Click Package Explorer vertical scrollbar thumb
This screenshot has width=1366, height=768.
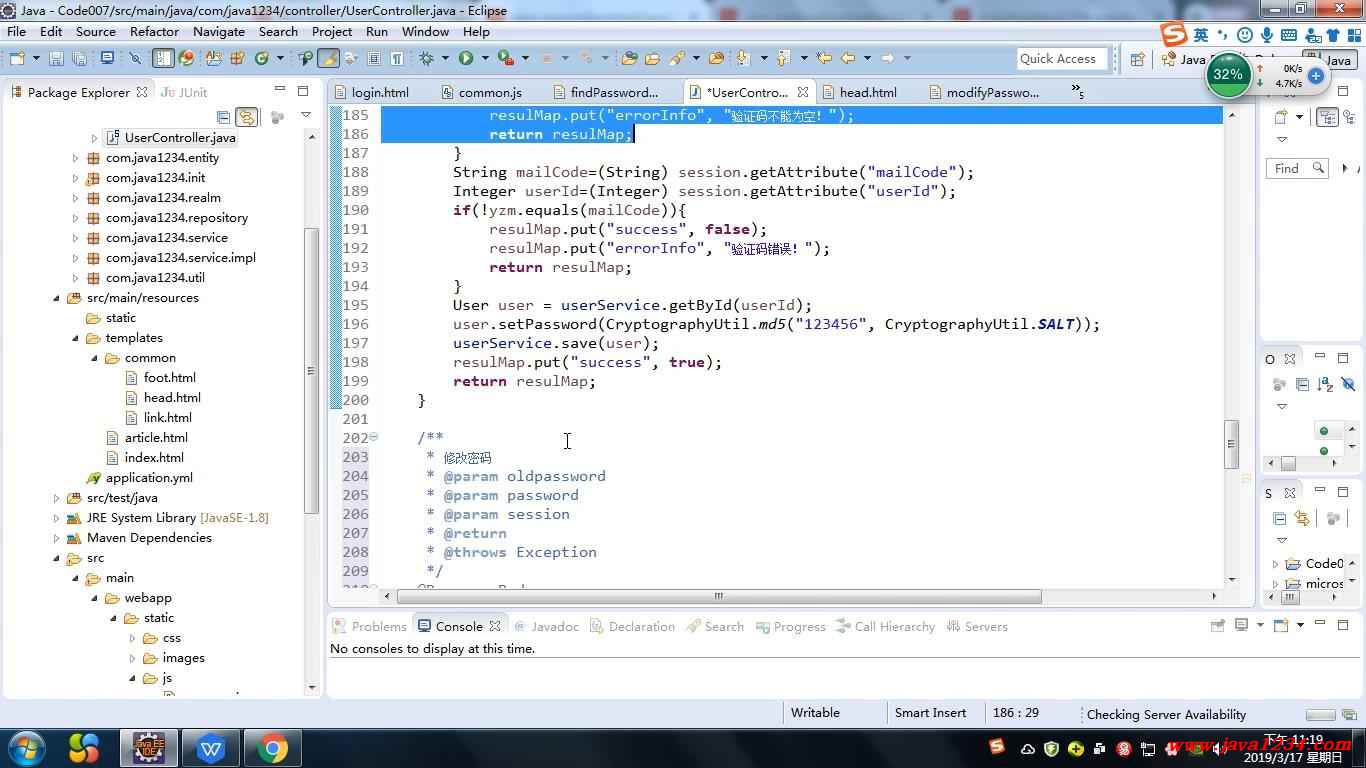[x=311, y=370]
